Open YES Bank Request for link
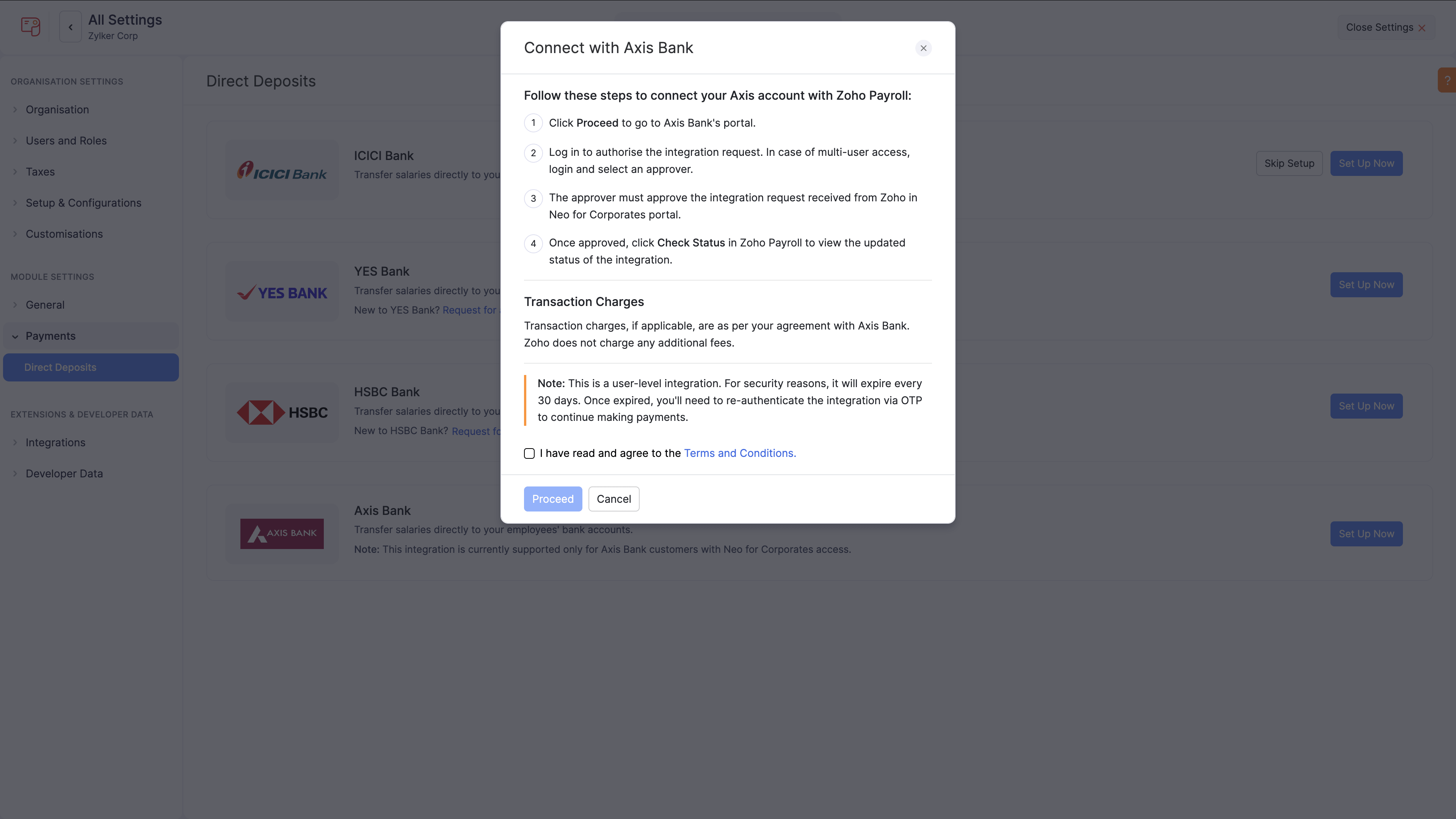Screen dimensions: 1456x819 coord(471,310)
